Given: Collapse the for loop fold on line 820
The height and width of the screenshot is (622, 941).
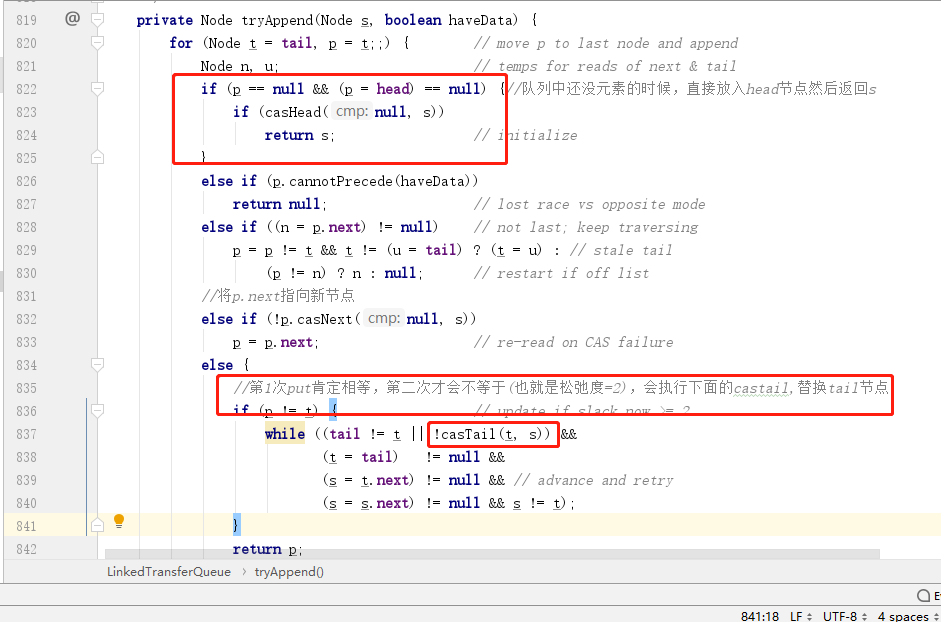Looking at the screenshot, I should point(97,43).
